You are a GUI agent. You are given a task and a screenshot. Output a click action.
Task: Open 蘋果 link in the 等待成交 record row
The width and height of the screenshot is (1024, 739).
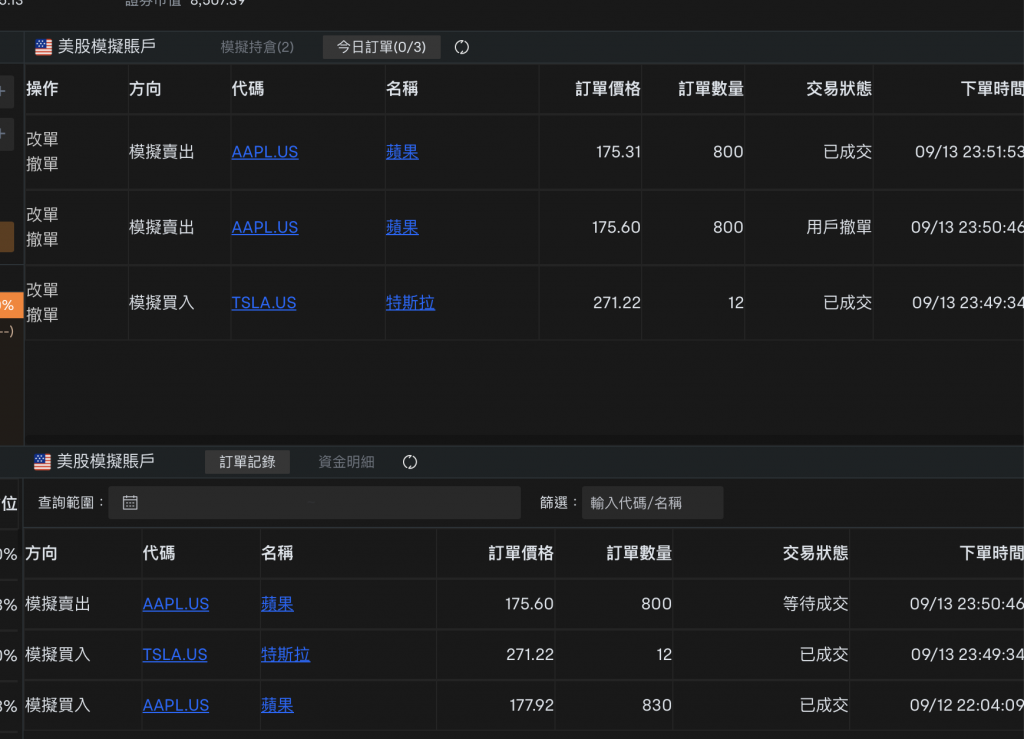coord(278,604)
